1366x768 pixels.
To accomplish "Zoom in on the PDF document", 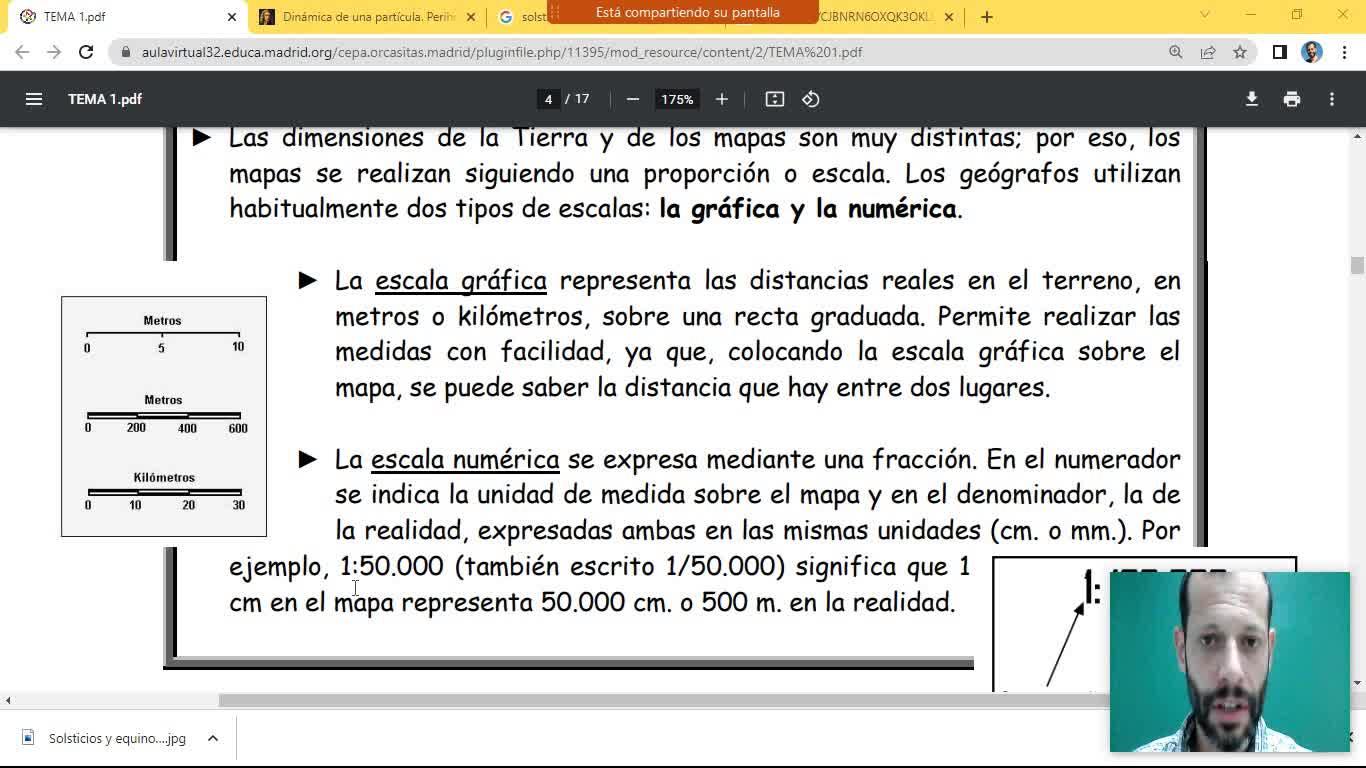I will click(722, 99).
